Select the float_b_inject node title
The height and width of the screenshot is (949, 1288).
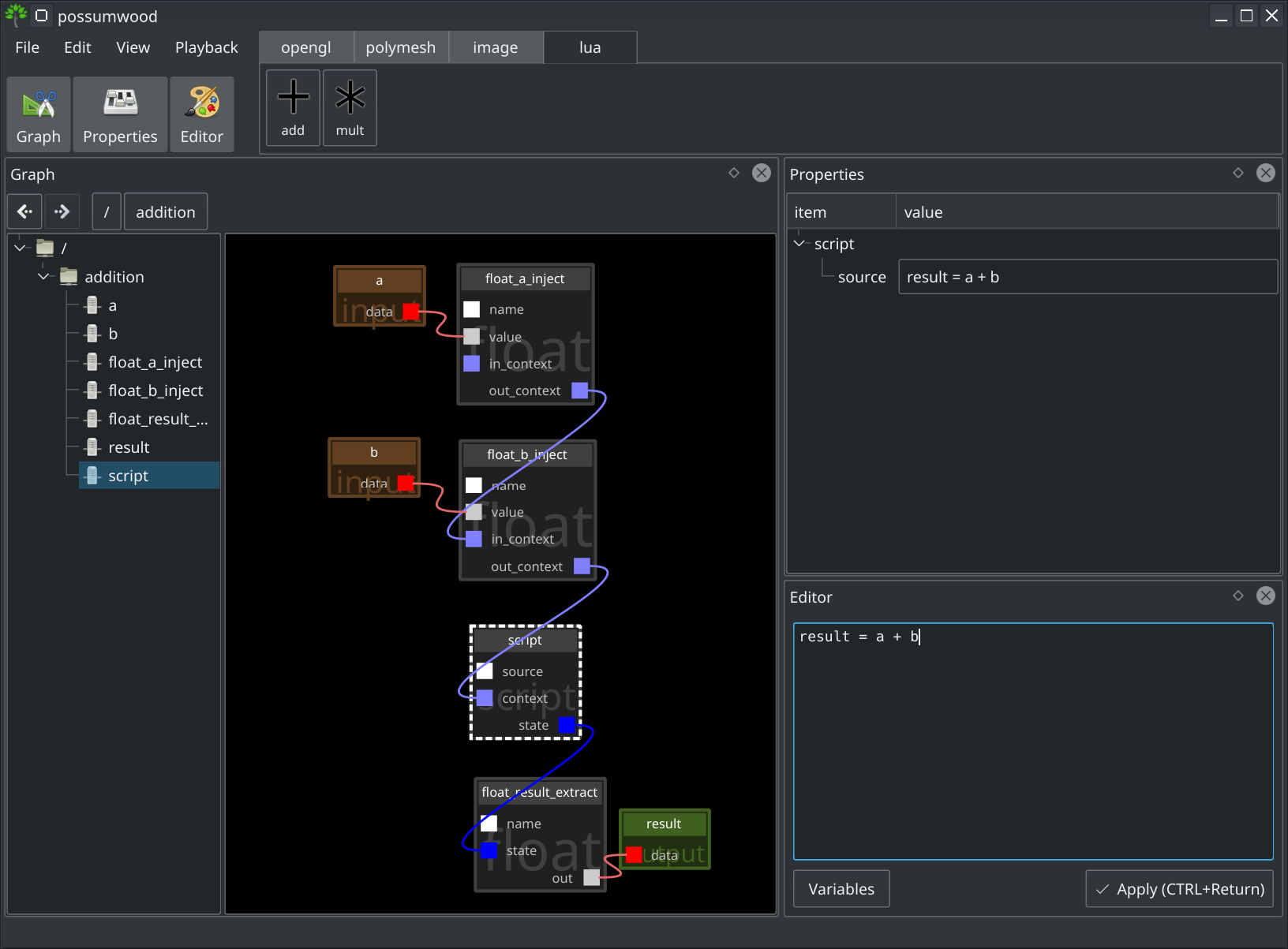527,454
